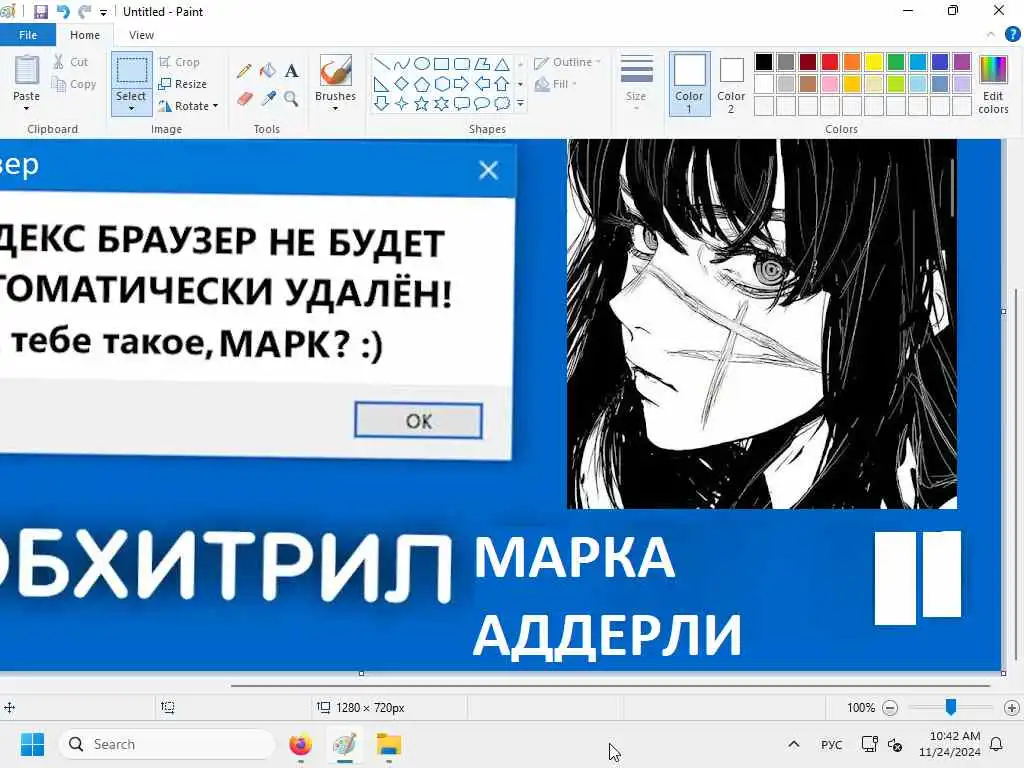1024x768 pixels.
Task: Select the Rectangle shape
Action: pyautogui.click(x=441, y=64)
